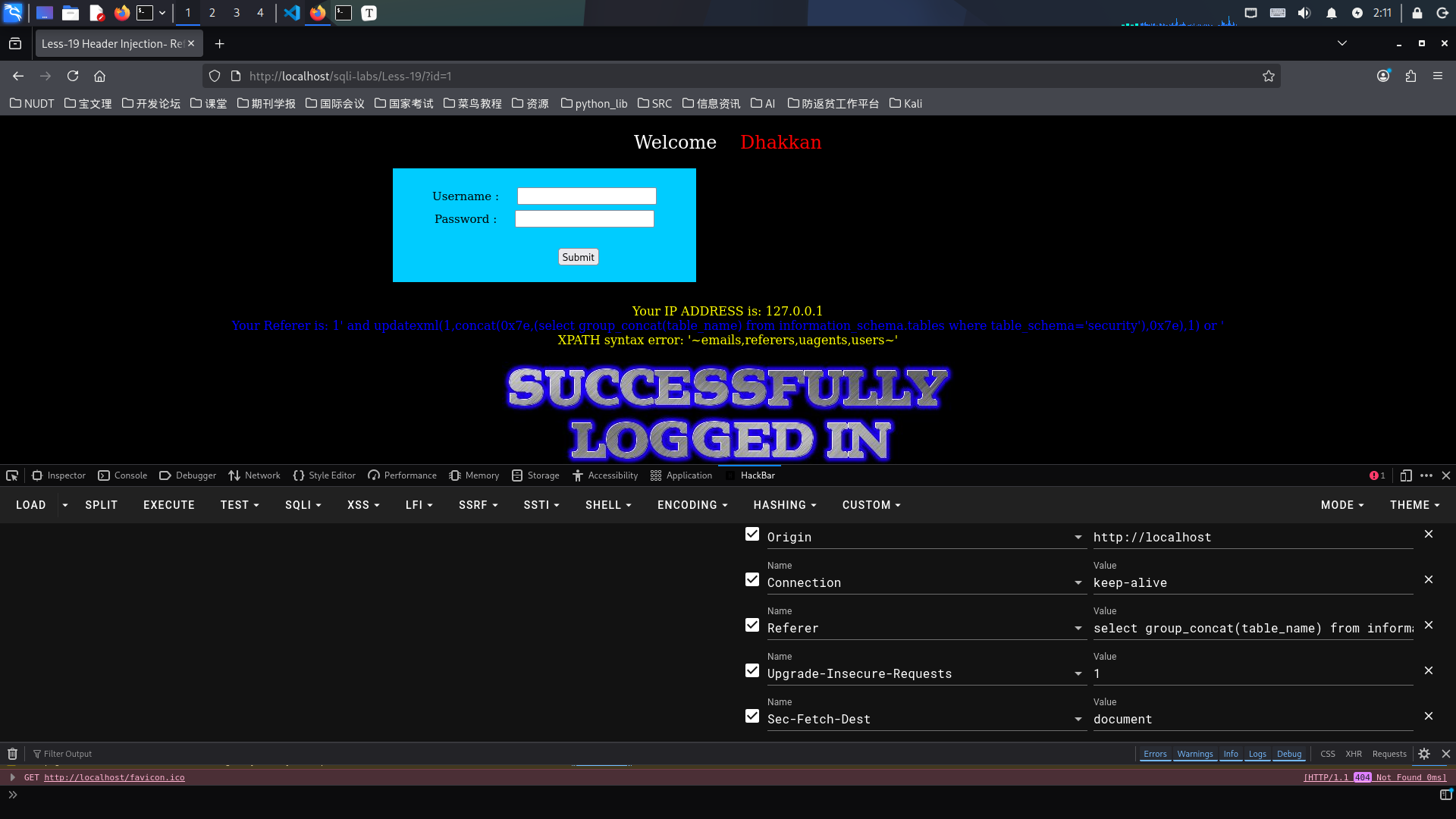Focus the Username input field
This screenshot has height=819, width=1456.
click(586, 196)
